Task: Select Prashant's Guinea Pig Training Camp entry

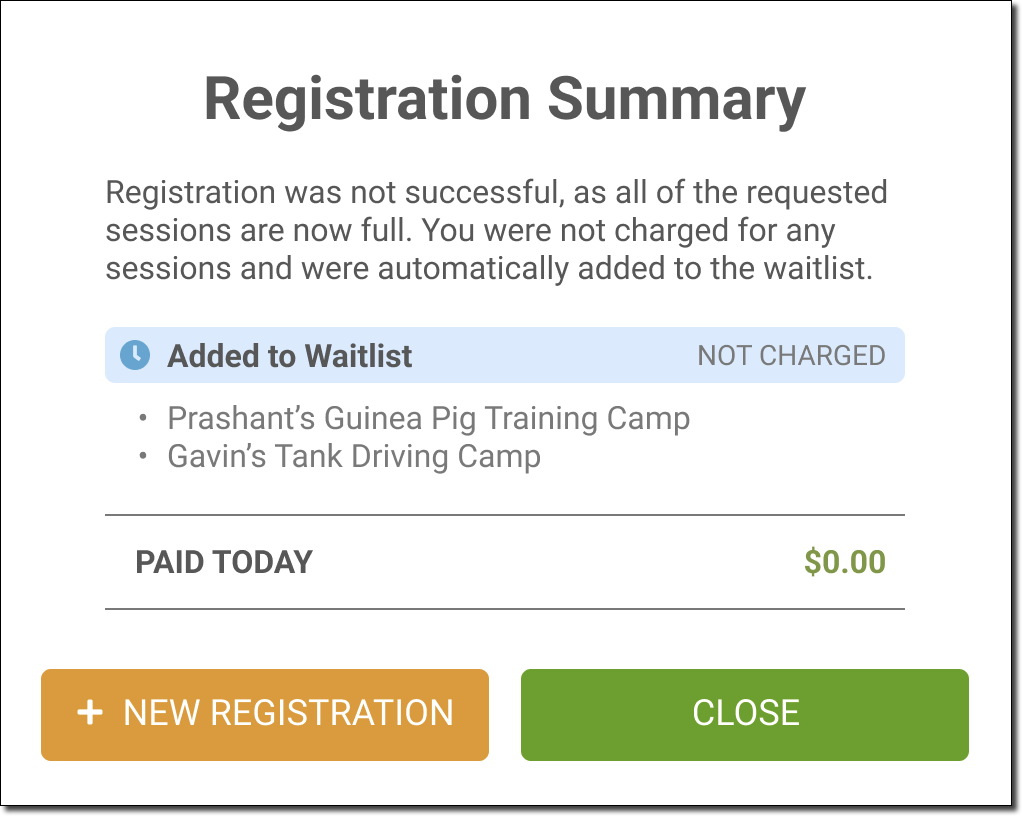Action: (x=428, y=418)
